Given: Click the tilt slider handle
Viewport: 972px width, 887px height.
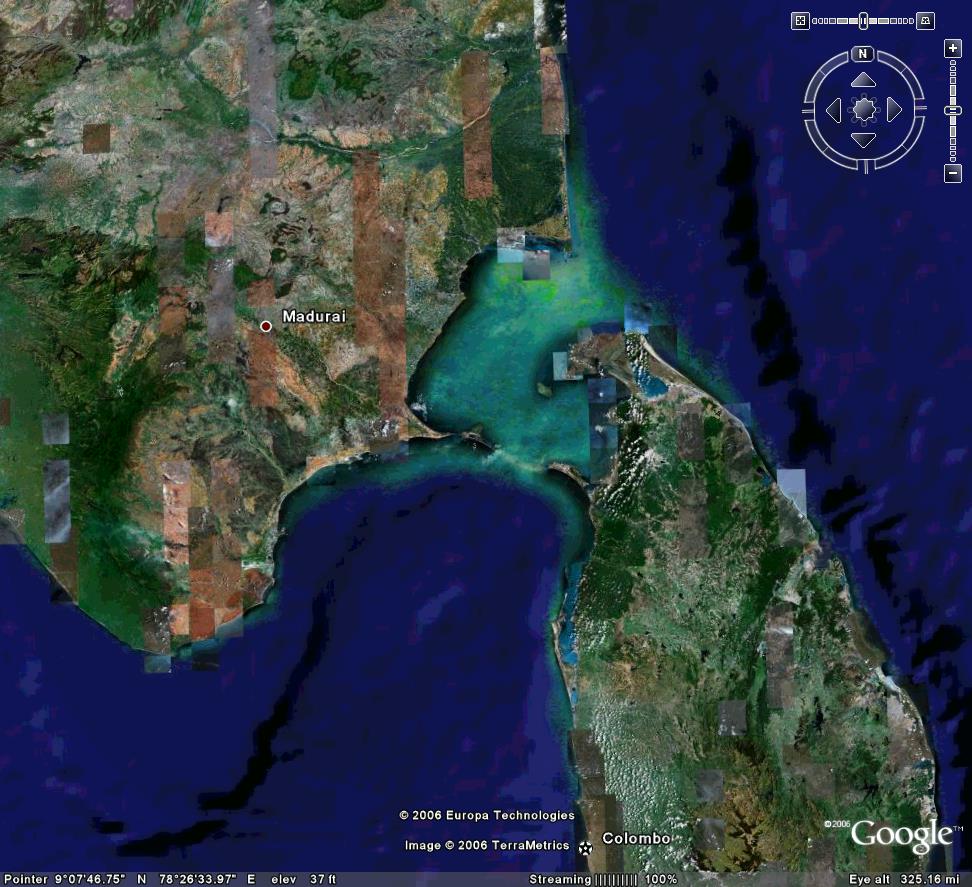Looking at the screenshot, I should click(x=863, y=21).
